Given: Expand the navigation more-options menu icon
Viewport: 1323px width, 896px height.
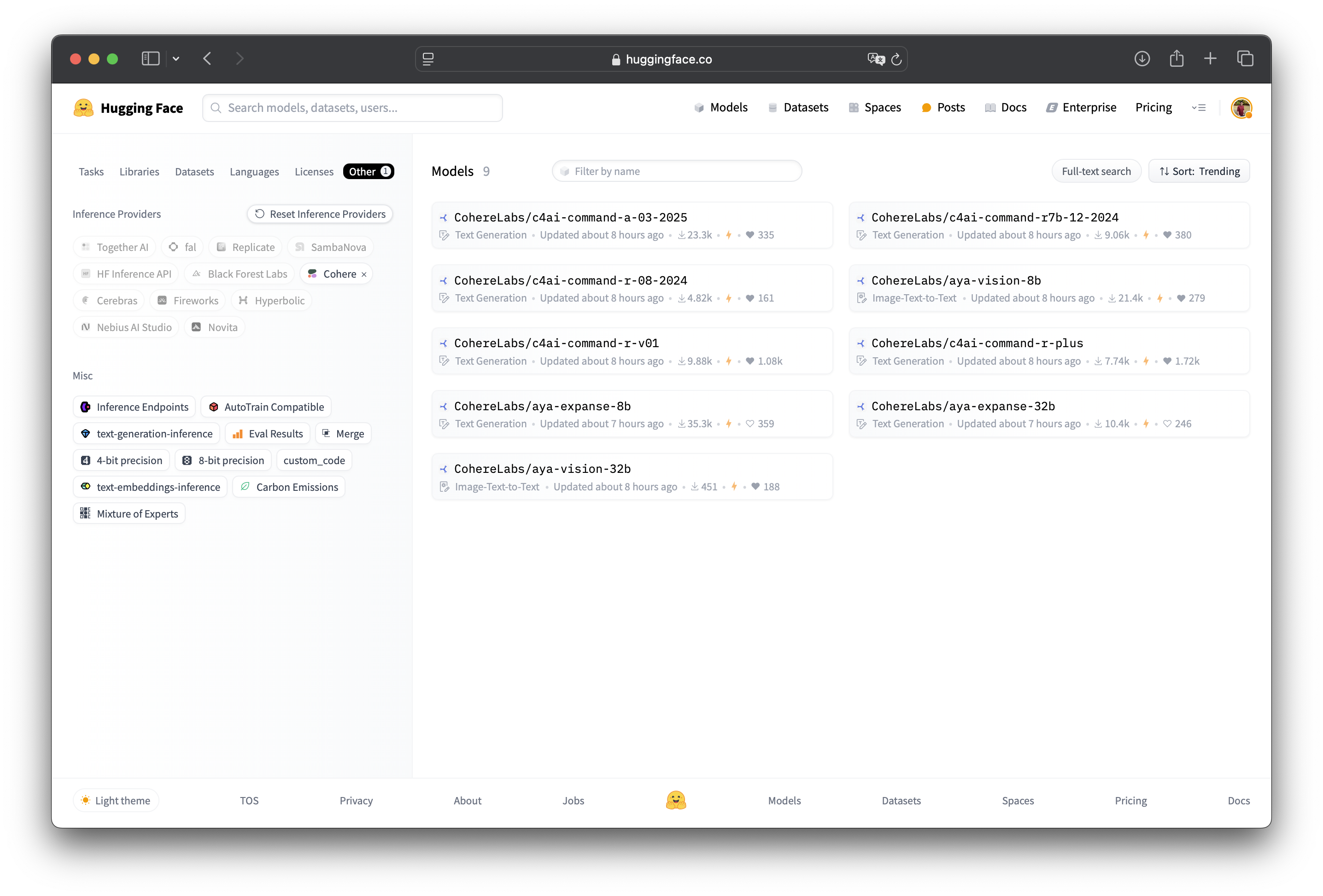Looking at the screenshot, I should tap(1198, 108).
